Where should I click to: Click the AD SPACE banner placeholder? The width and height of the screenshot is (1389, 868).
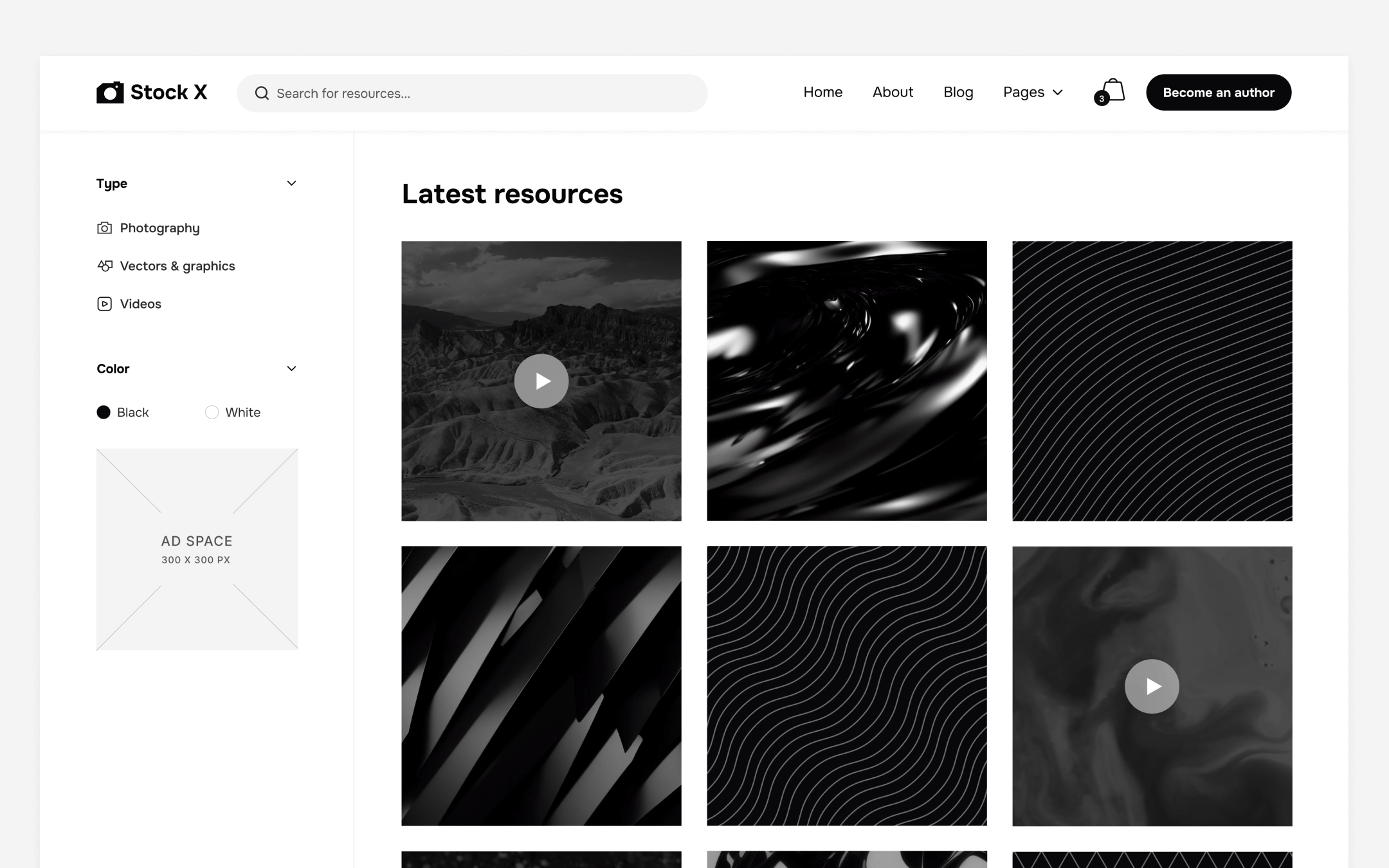tap(197, 549)
